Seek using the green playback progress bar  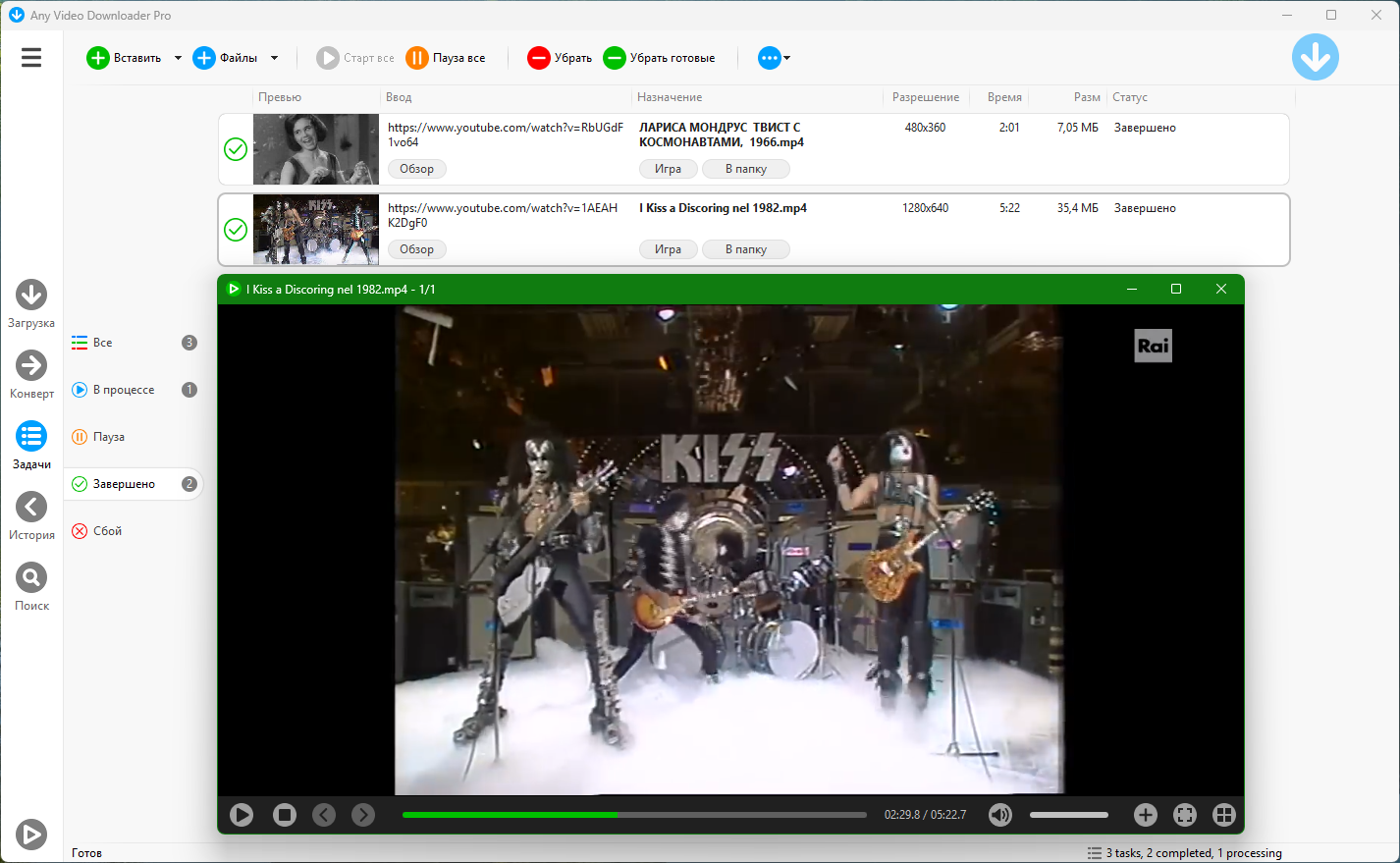634,815
